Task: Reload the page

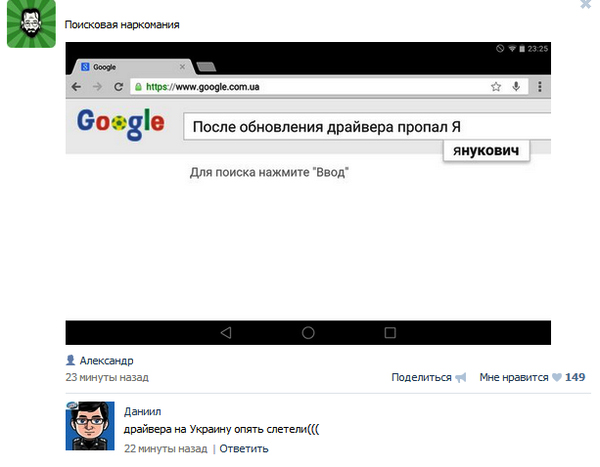Action: [119, 87]
